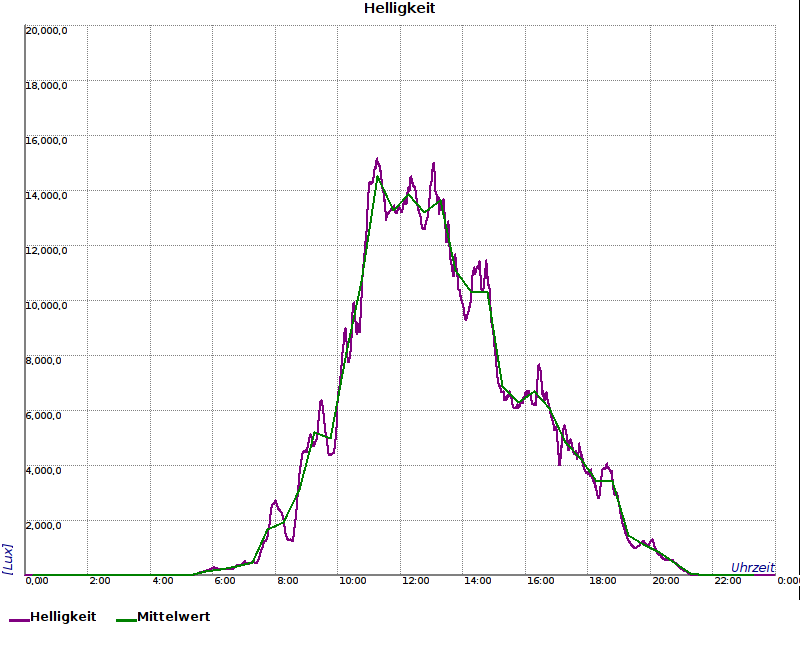Click the 16,000,0 y-axis value
Screen dimensions: 800x650
46,141
